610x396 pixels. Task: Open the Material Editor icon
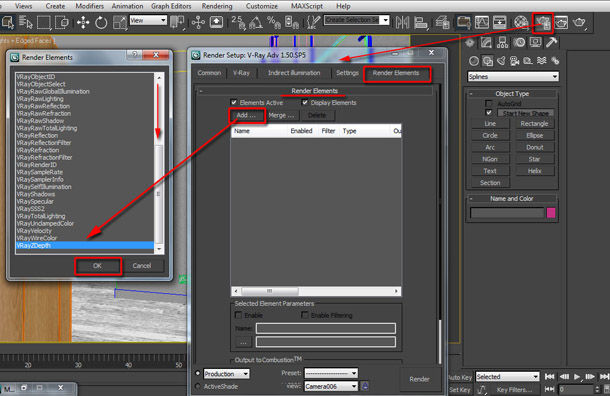pos(521,22)
